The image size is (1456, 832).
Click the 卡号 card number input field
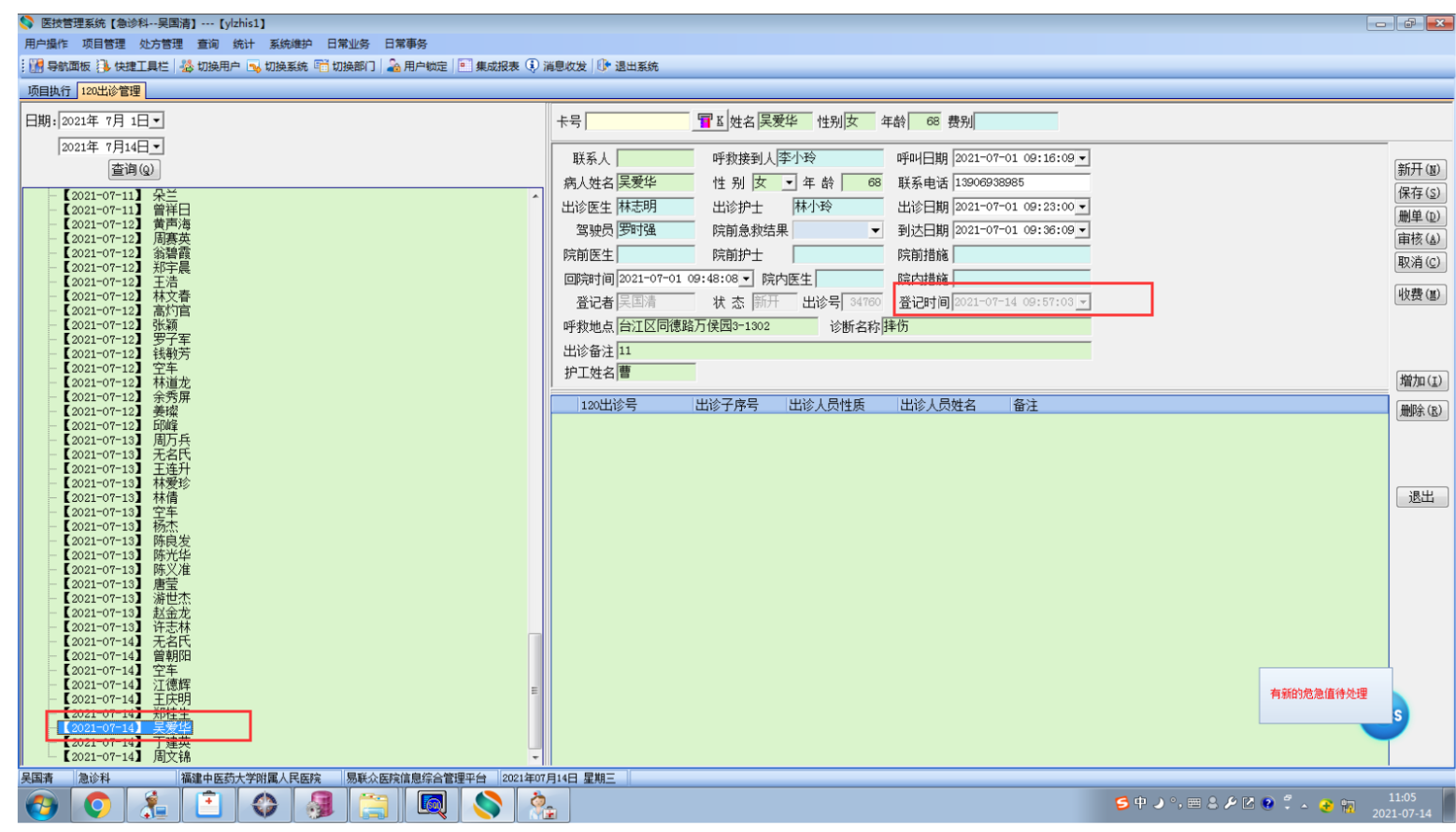[x=637, y=122]
